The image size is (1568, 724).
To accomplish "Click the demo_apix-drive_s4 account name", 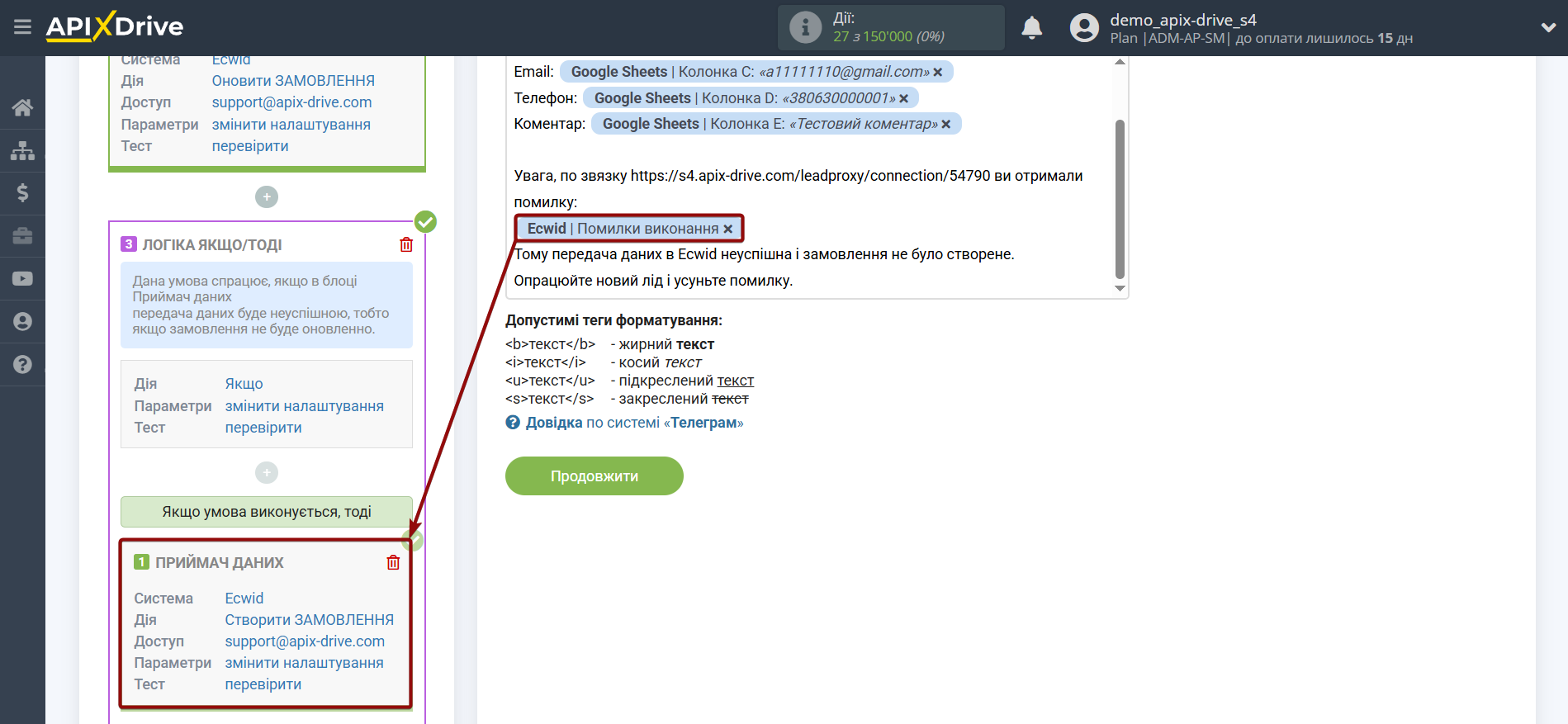I will 1183,20.
